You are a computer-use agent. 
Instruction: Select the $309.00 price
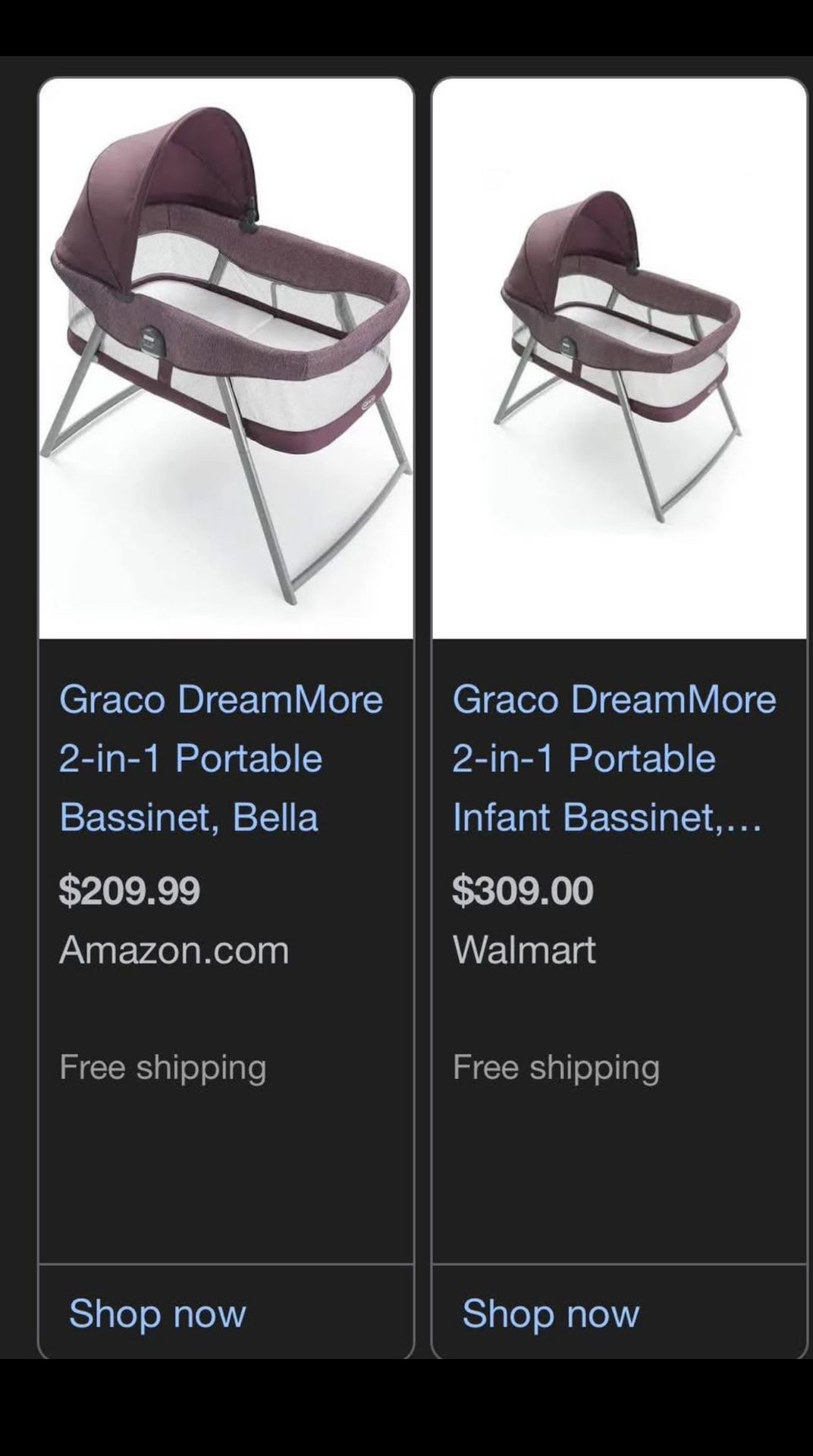coord(523,890)
